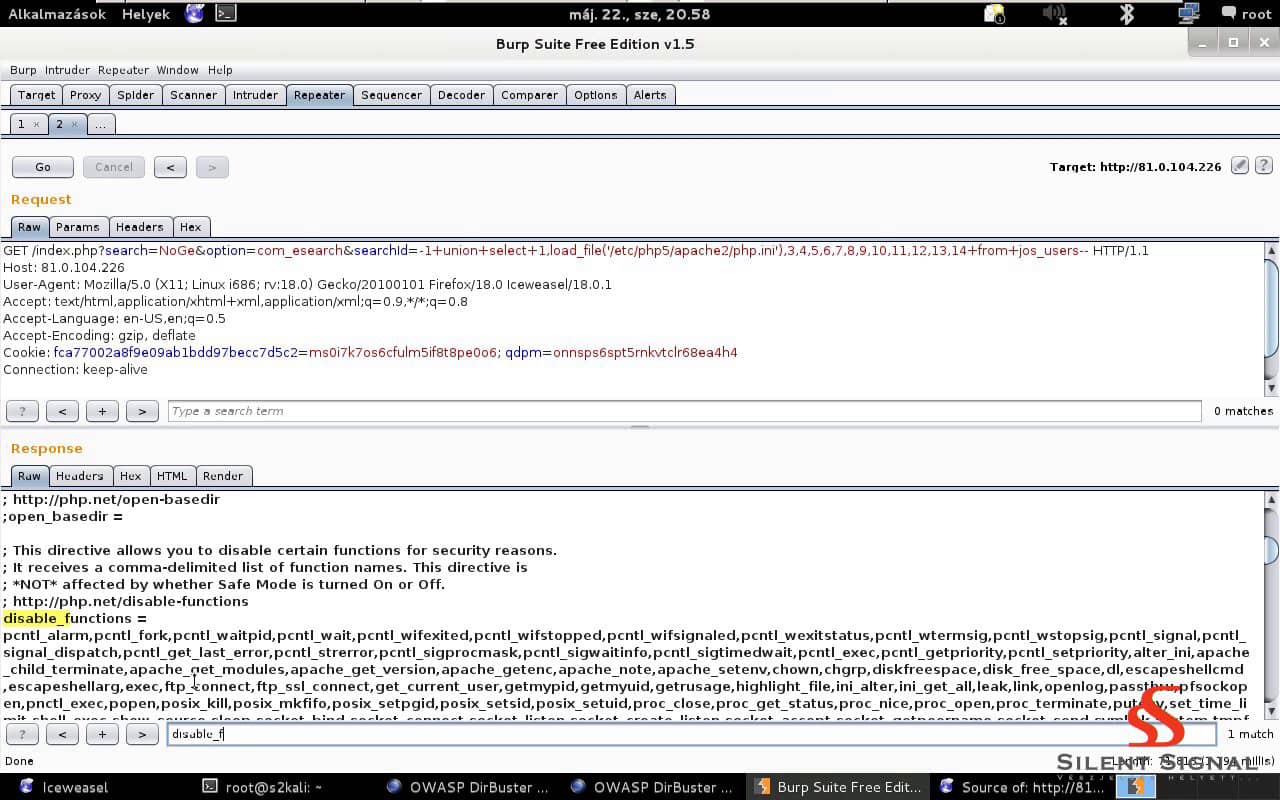Screen dimensions: 1280x800
Task: Click the Iceweasel browser launcher in top panel
Action: (195, 14)
